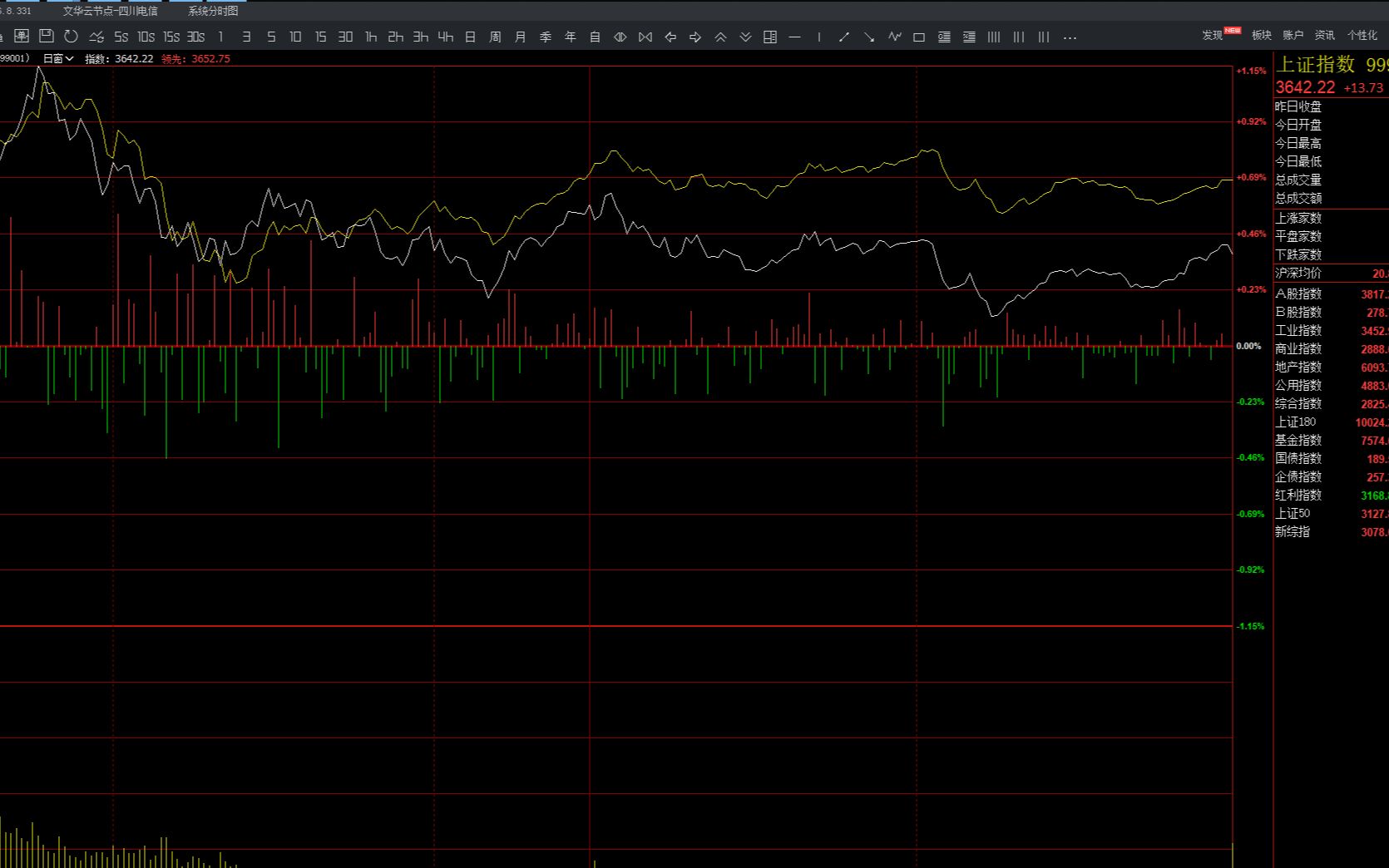Image resolution: width=1389 pixels, height=868 pixels.
Task: Open the 账户 menu
Action: [x=1293, y=35]
